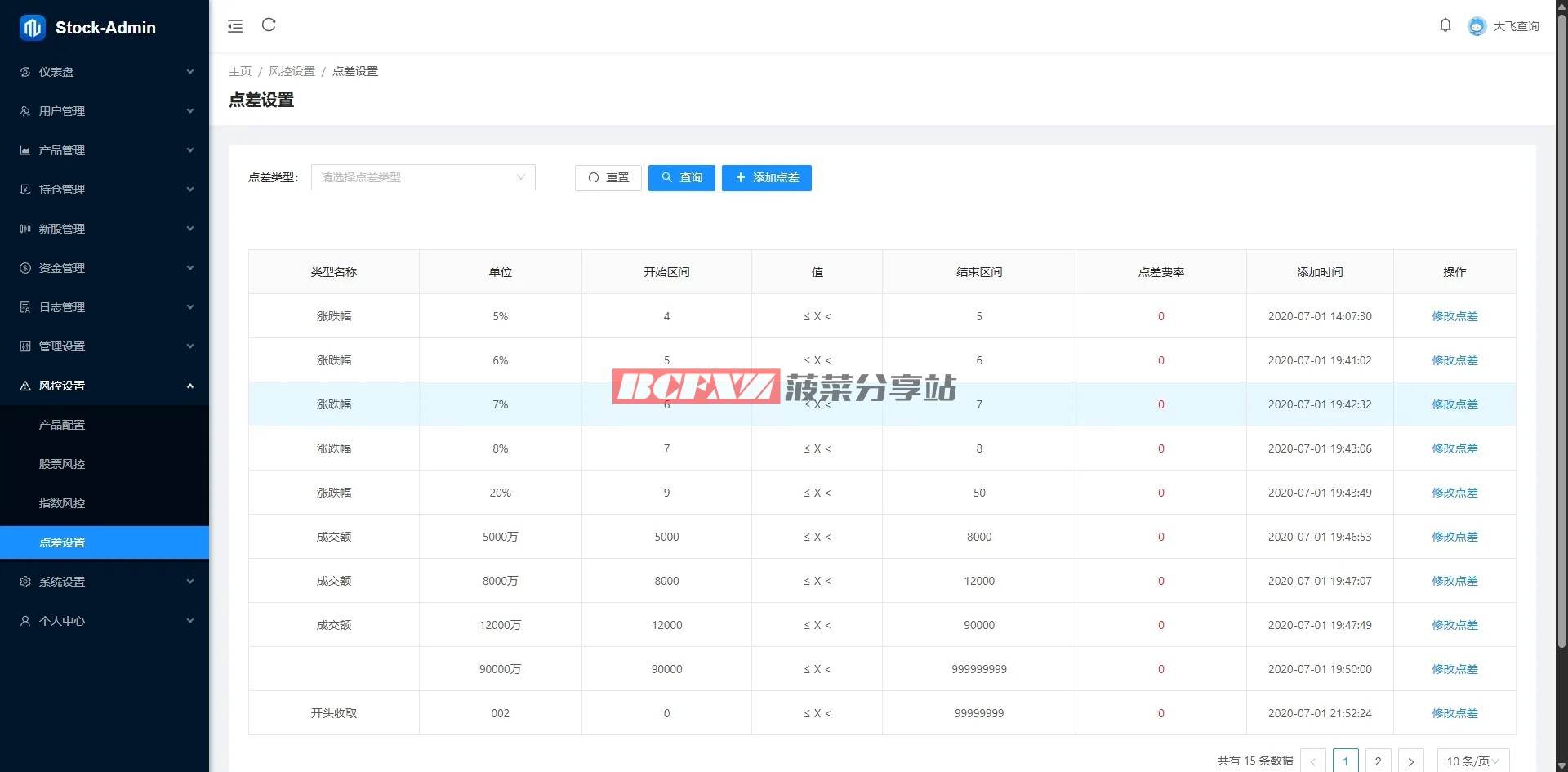
Task: Click the Stock-Admin logo icon
Action: point(33,28)
